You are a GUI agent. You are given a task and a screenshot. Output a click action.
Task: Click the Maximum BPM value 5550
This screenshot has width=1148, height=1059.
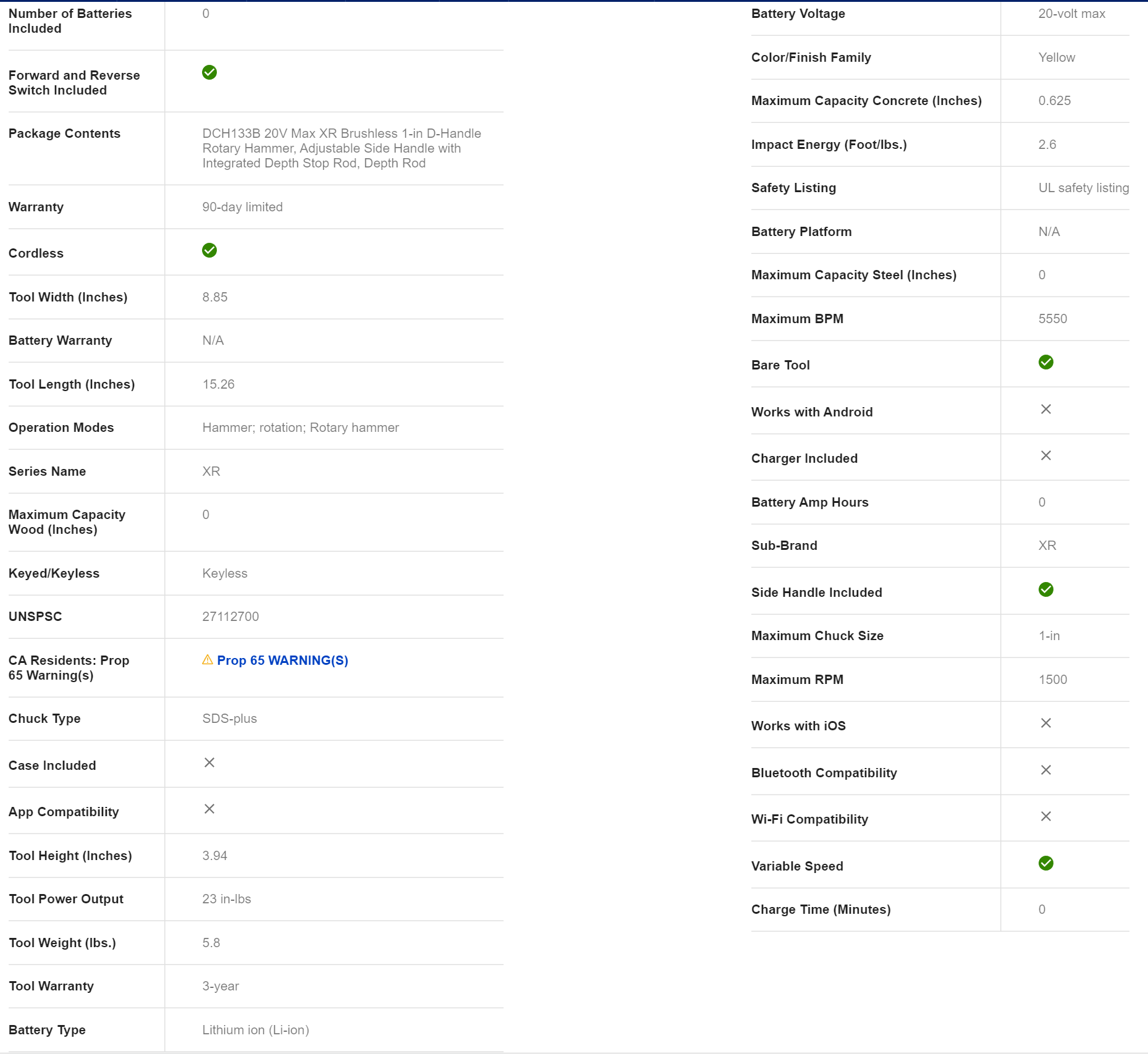point(1052,319)
